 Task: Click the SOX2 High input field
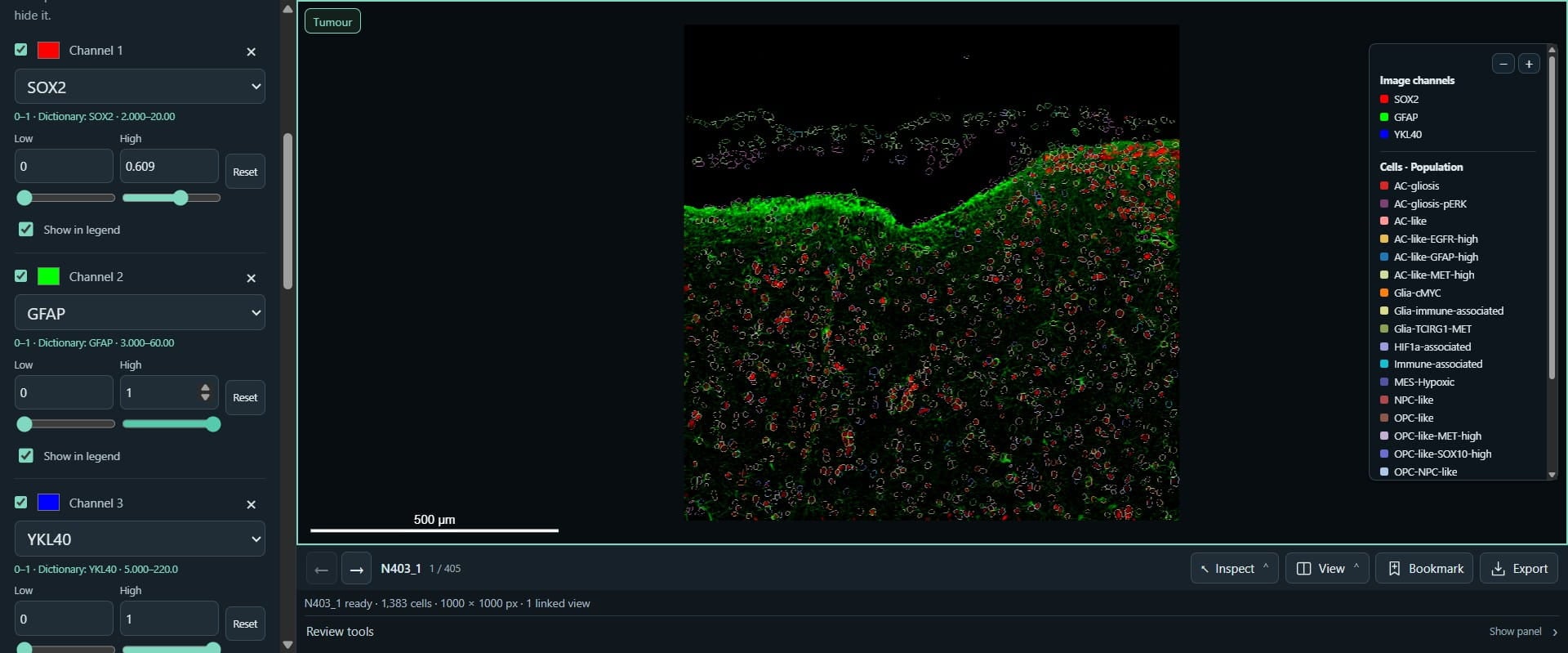[x=169, y=166]
